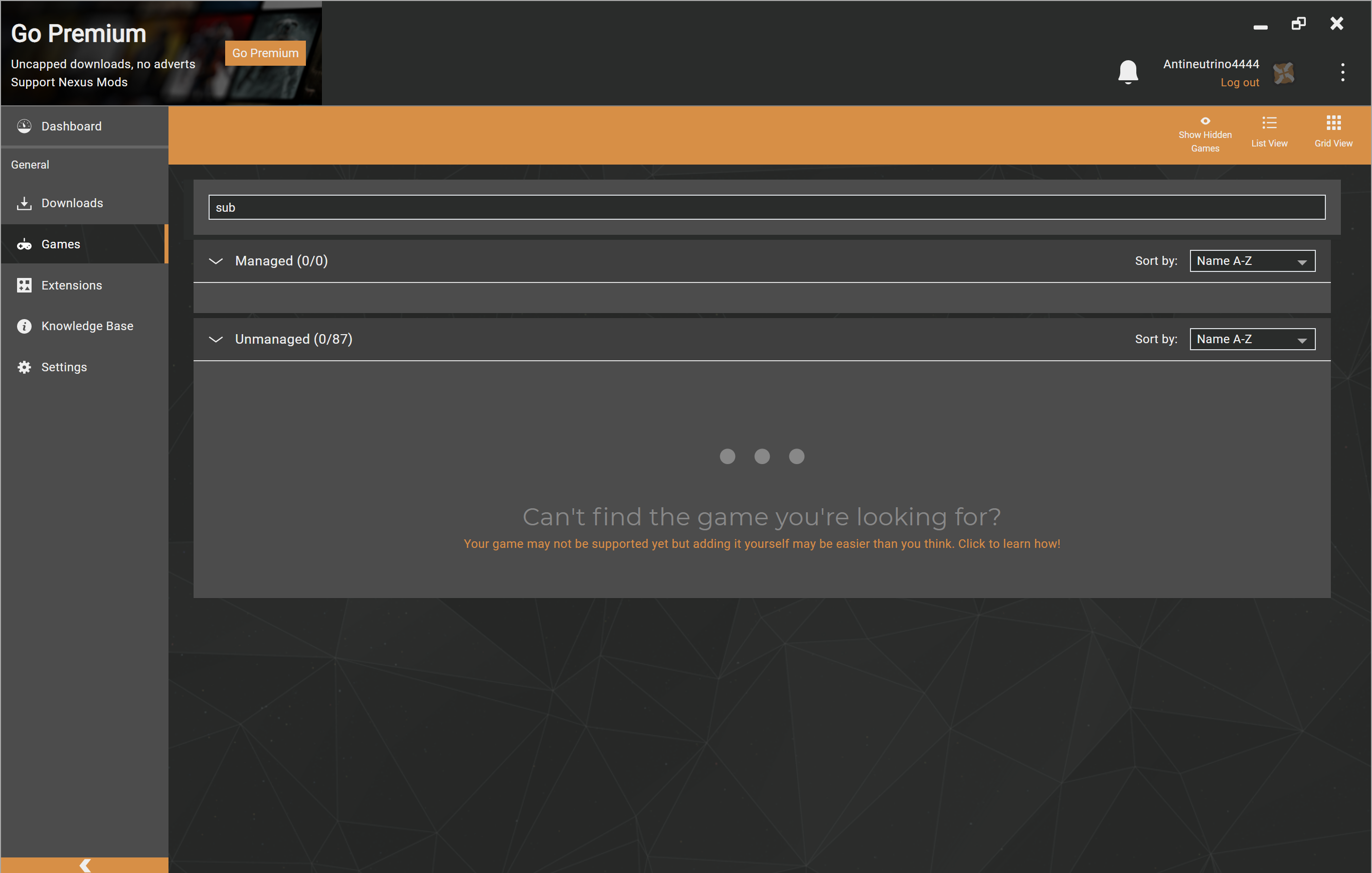Open the three-dot overflow menu

(1342, 72)
